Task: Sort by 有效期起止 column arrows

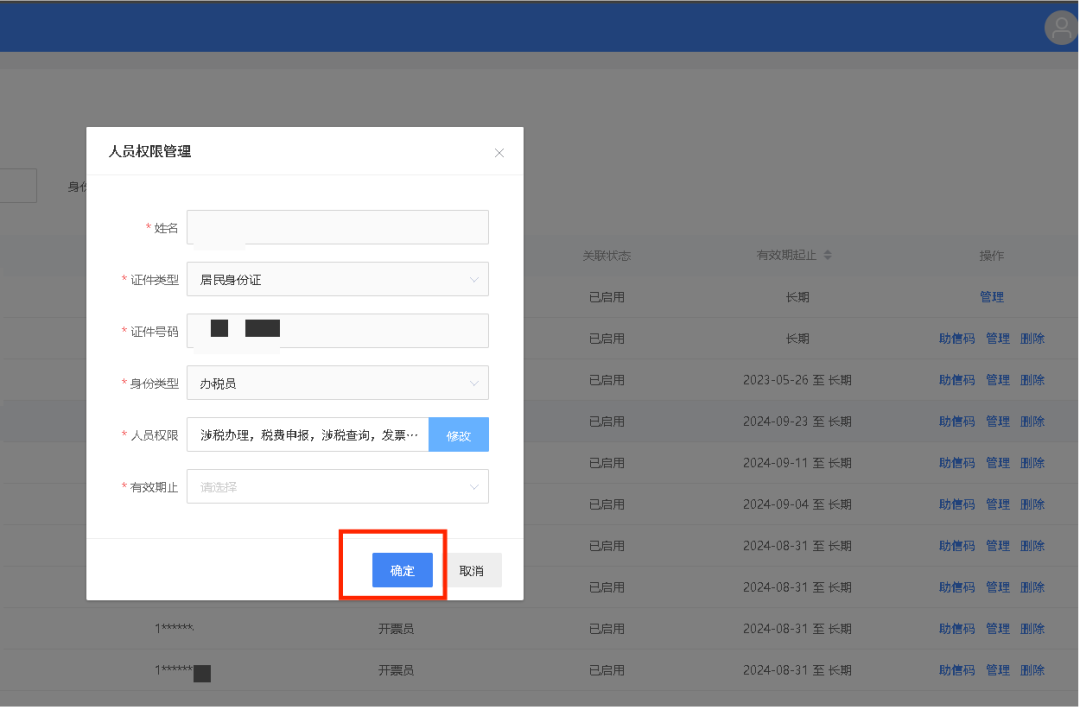Action: [x=828, y=255]
